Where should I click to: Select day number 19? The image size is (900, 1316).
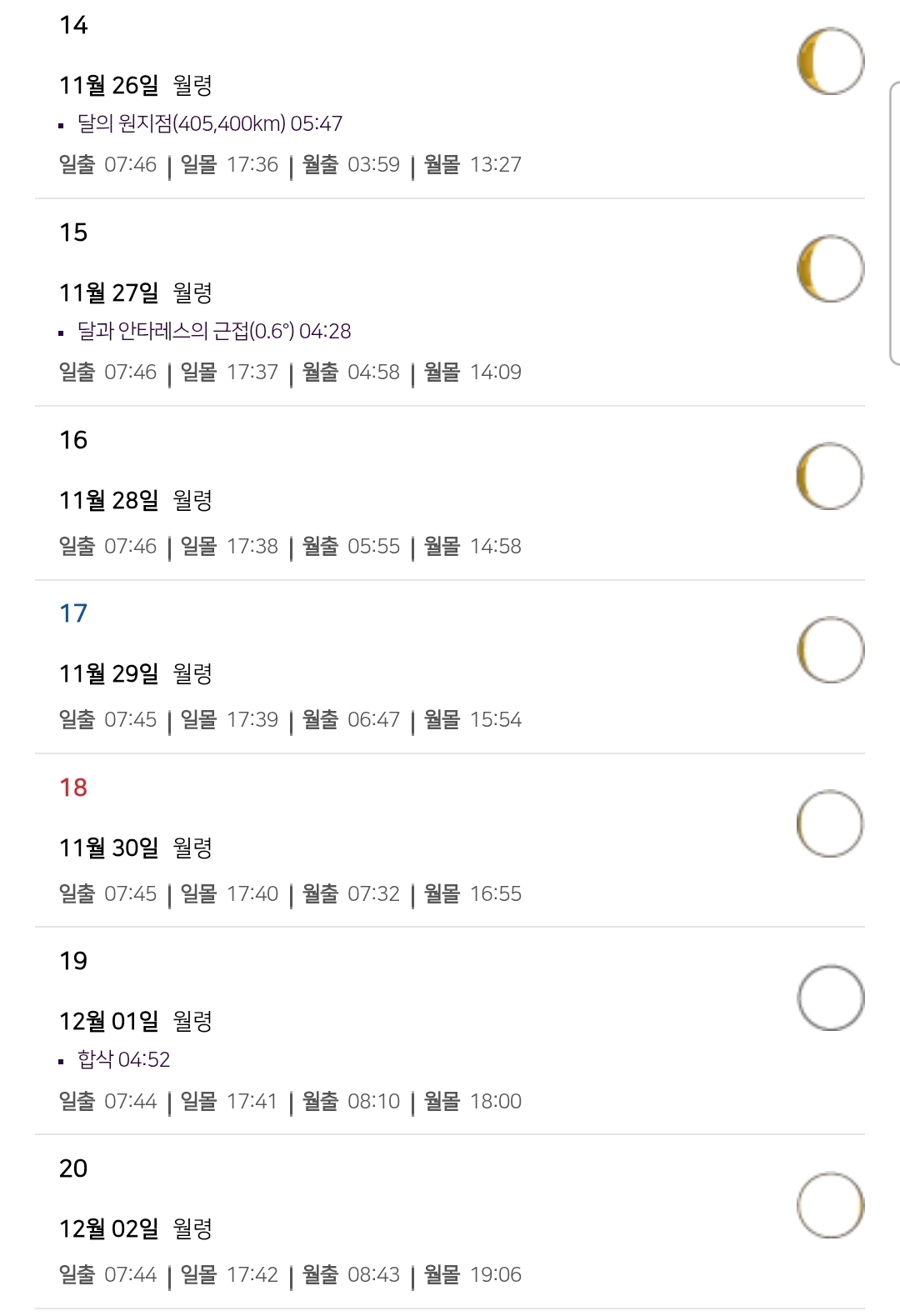click(x=73, y=961)
